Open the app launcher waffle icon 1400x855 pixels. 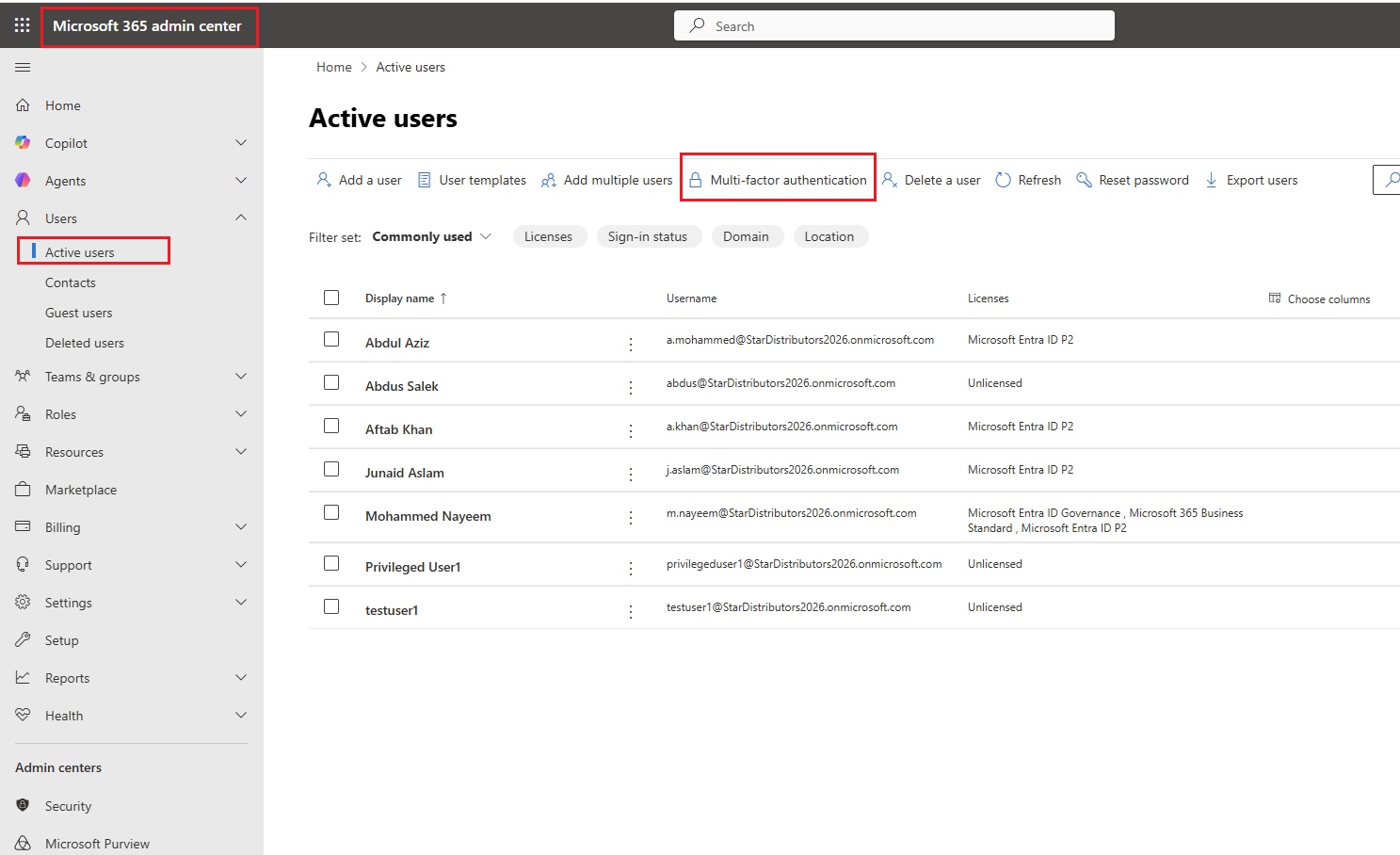(x=22, y=25)
